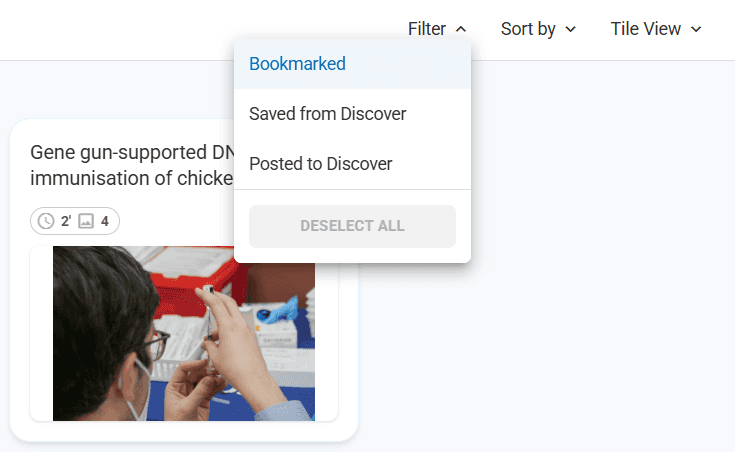Click the 2' reading time text

[66, 221]
